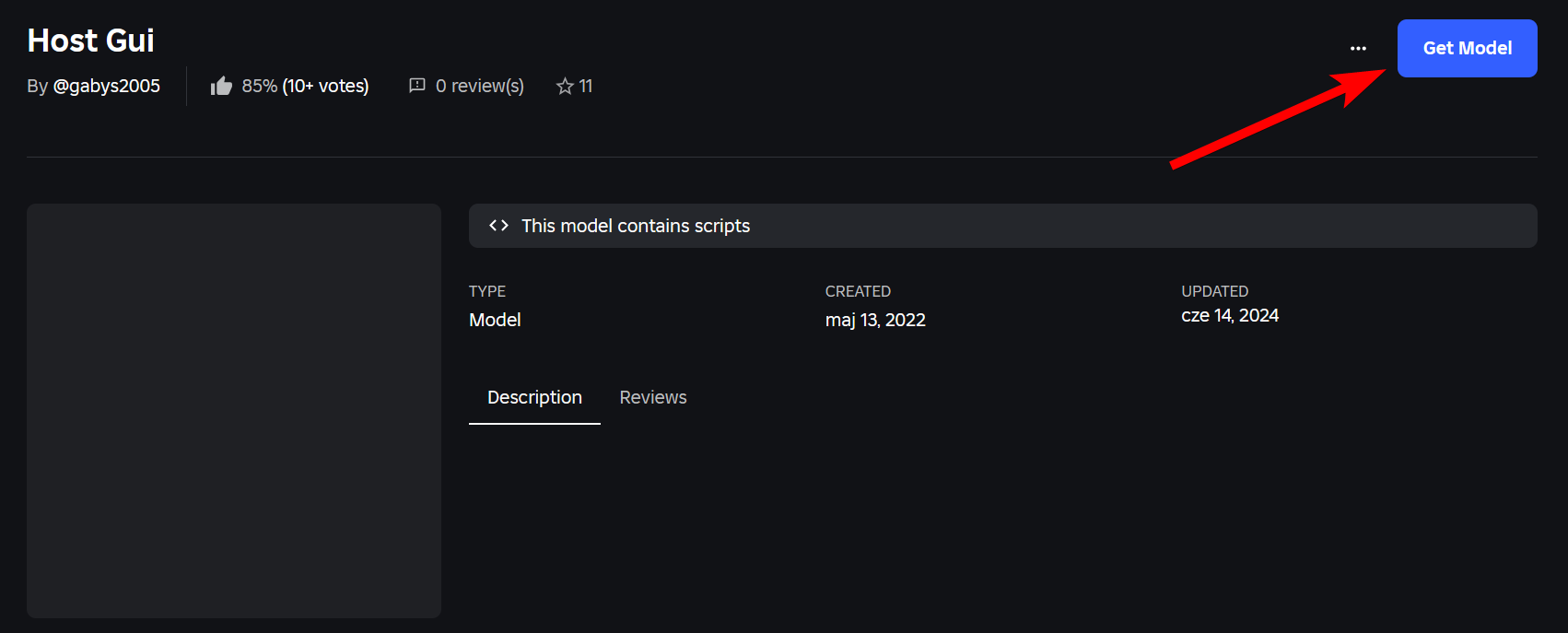Click the updated date "cze 14, 2024"
The width and height of the screenshot is (1568, 633).
pyautogui.click(x=1230, y=315)
